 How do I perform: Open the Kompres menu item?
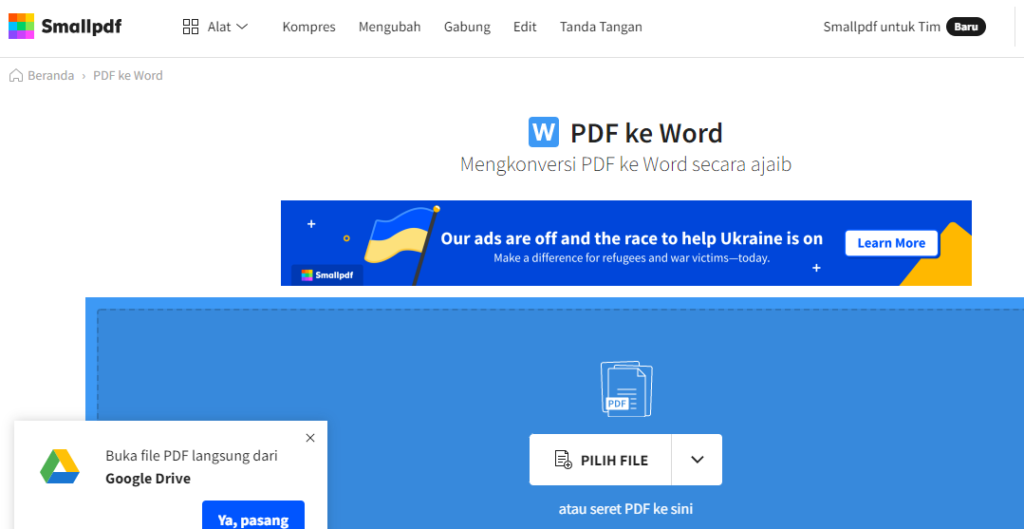point(309,27)
